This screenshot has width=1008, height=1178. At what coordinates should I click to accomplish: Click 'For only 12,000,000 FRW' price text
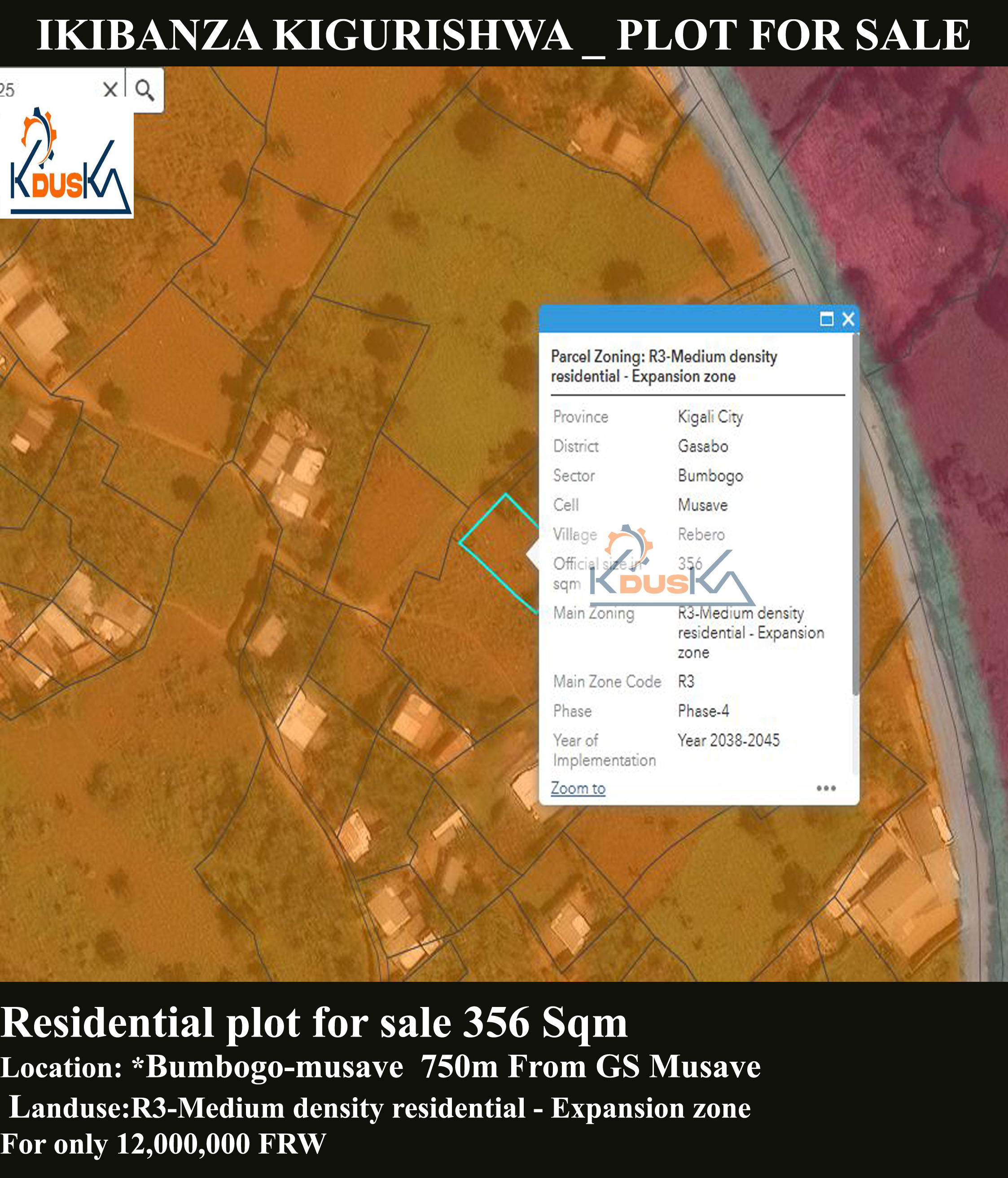point(163,1144)
